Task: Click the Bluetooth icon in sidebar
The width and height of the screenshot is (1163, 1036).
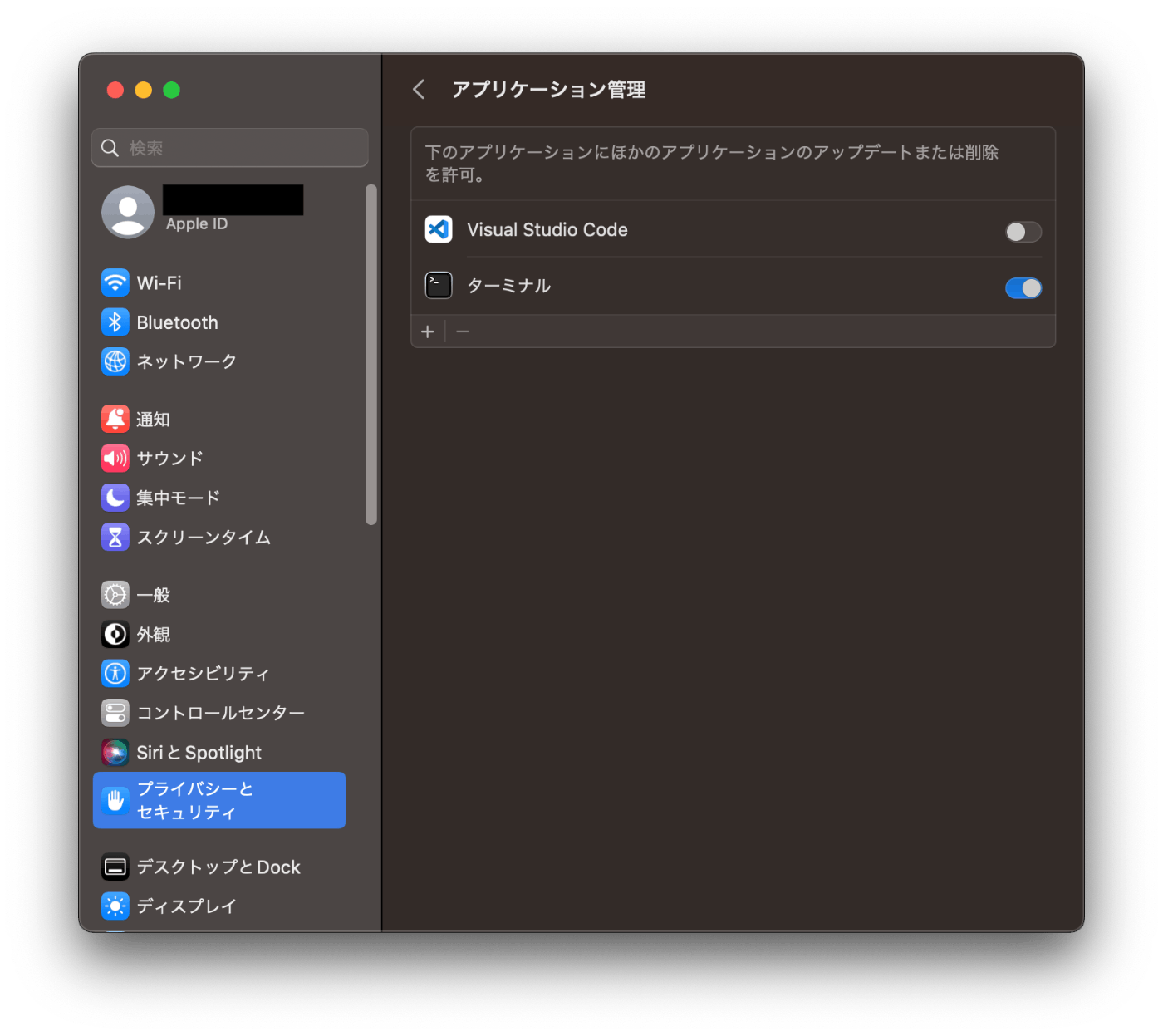Action: [115, 322]
